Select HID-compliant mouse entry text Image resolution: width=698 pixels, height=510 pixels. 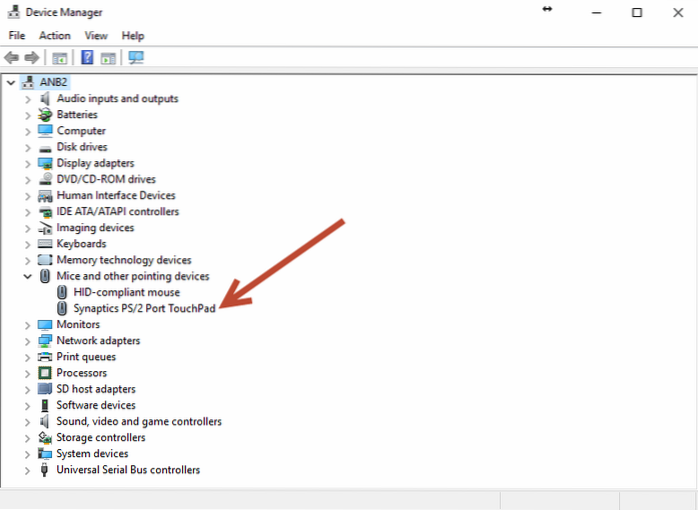(x=127, y=292)
